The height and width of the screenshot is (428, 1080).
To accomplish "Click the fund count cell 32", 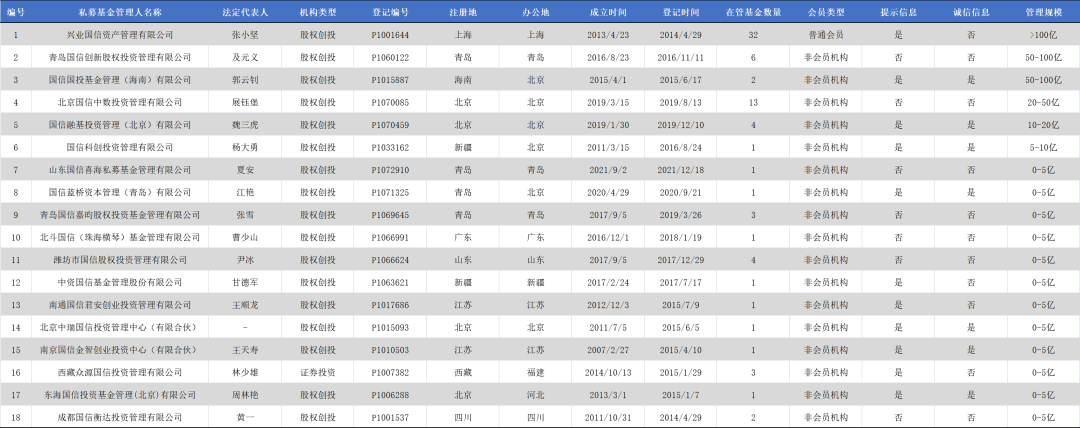I will tap(754, 34).
